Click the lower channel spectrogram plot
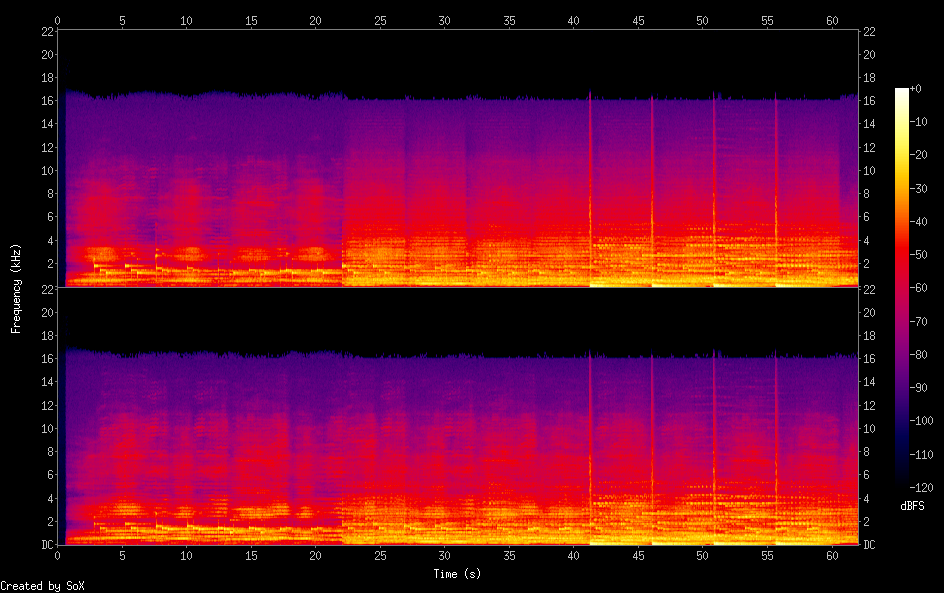The width and height of the screenshot is (944, 593). [x=458, y=416]
